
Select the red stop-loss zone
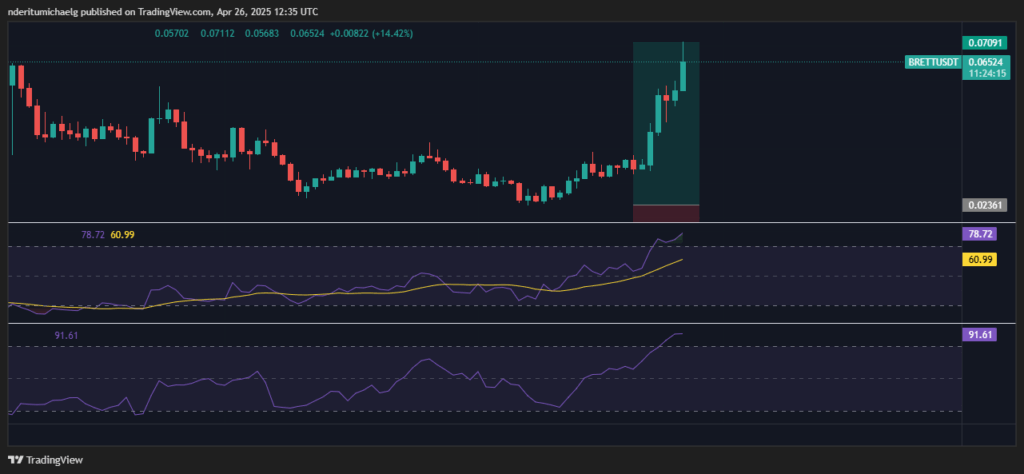tap(666, 212)
